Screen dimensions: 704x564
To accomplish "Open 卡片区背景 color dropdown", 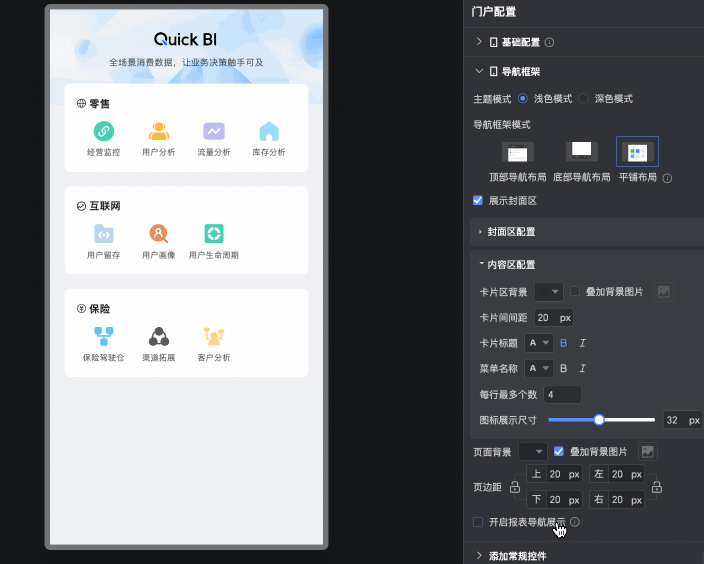I will point(549,292).
